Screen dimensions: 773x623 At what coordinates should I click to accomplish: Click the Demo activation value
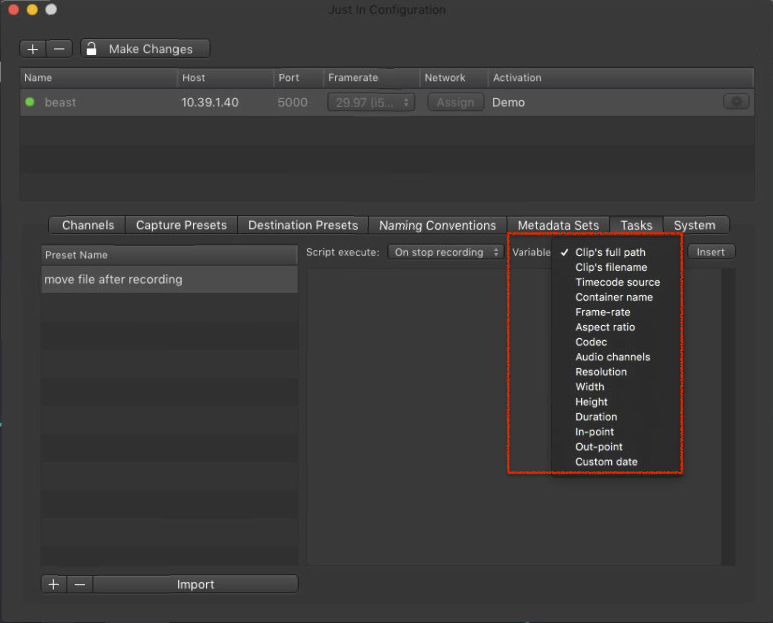click(508, 103)
